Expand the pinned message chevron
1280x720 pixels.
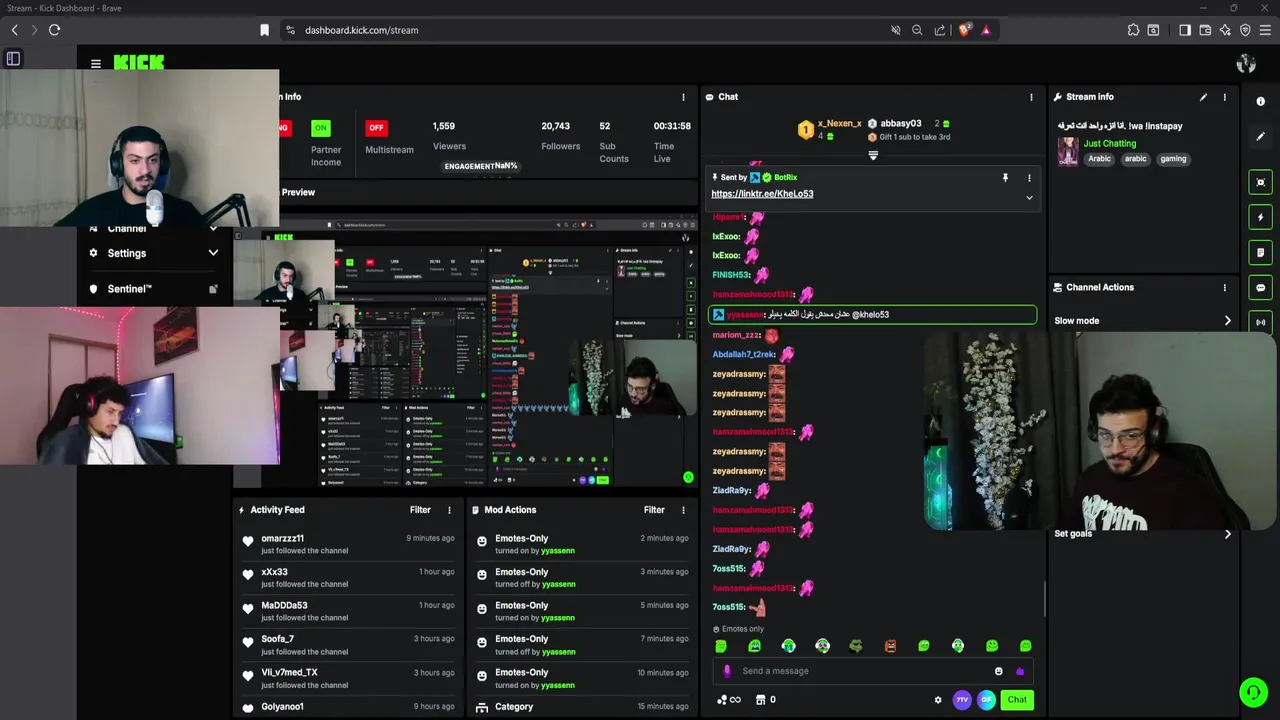[x=1029, y=197]
